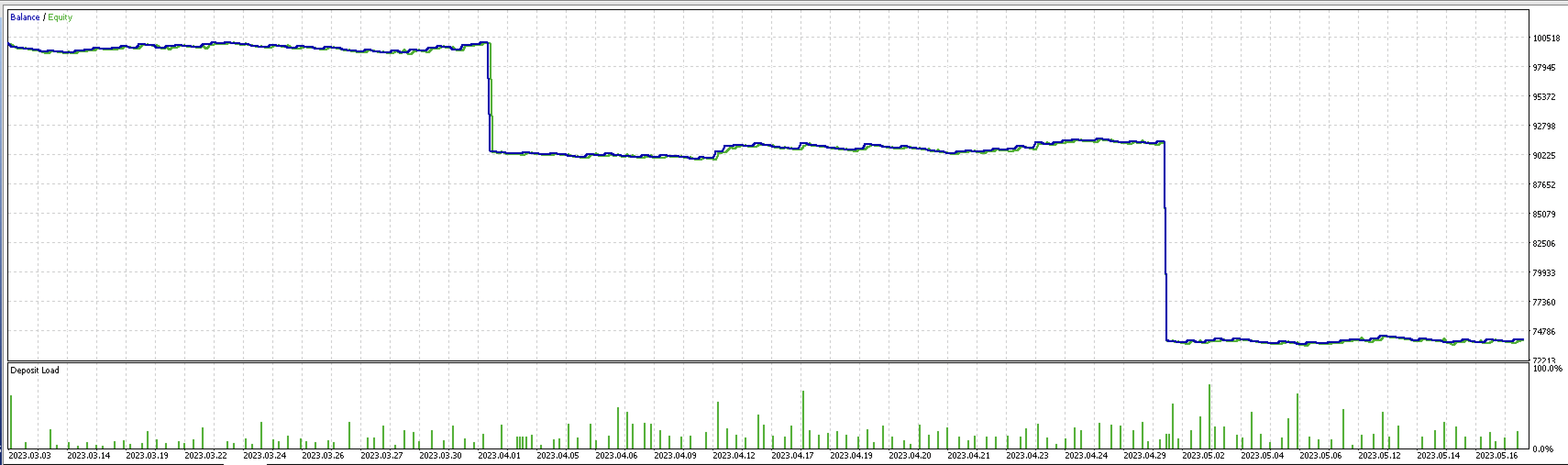Click the 2023.04.21 date label
1568x465 pixels.
coord(968,455)
